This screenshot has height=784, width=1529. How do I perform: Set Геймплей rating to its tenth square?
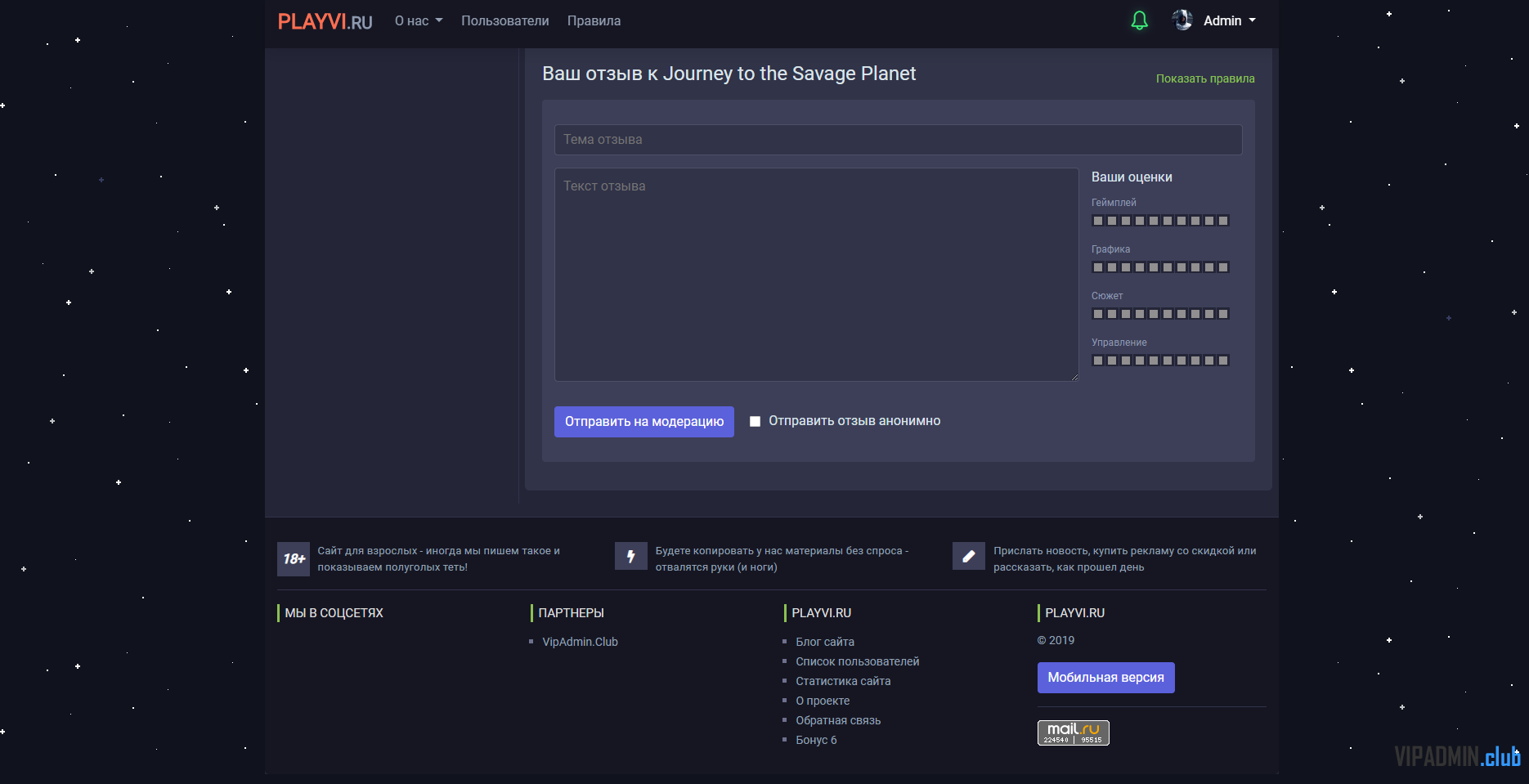click(x=1223, y=221)
